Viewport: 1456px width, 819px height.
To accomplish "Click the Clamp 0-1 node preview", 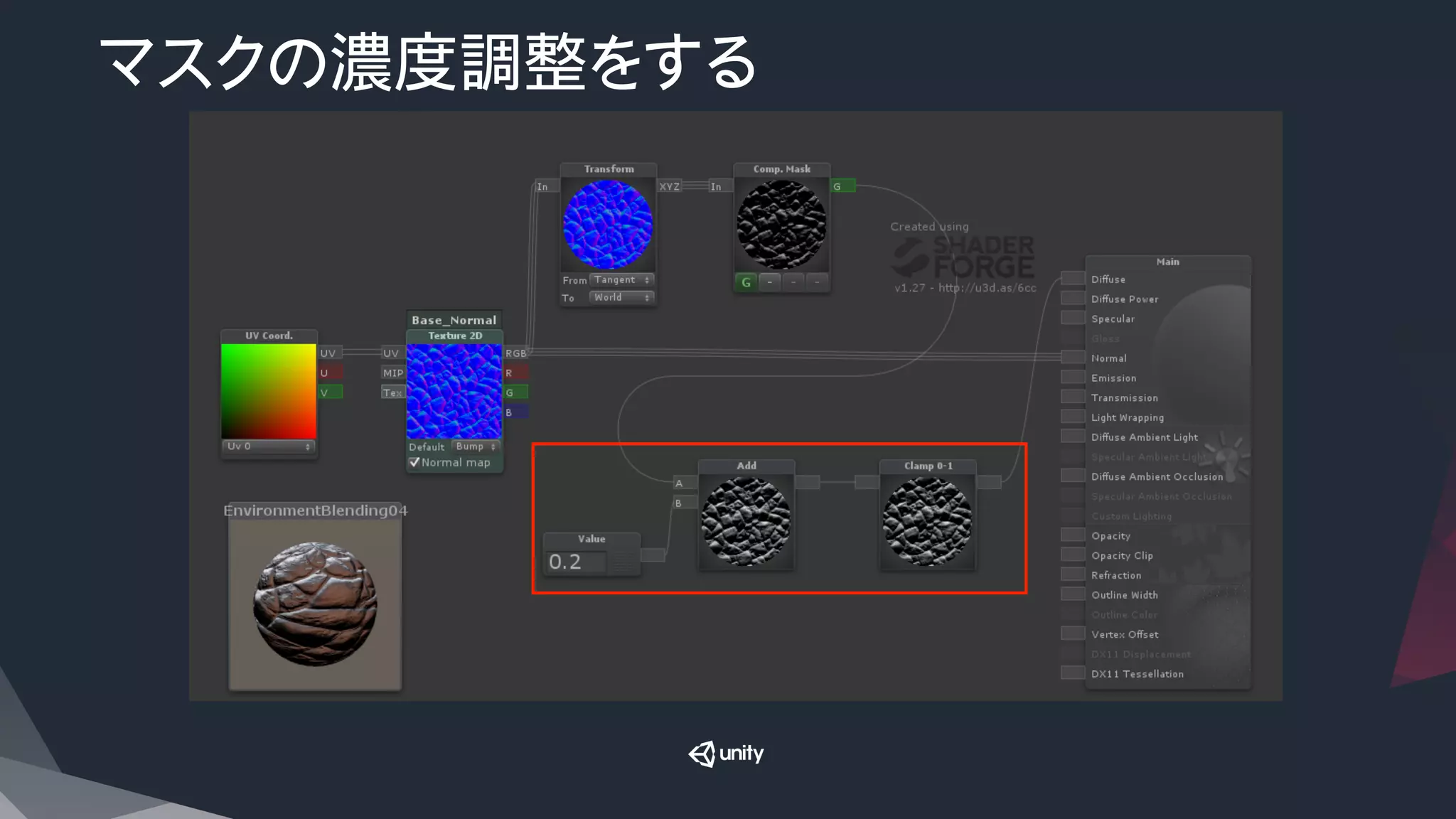I will pyautogui.click(x=927, y=521).
